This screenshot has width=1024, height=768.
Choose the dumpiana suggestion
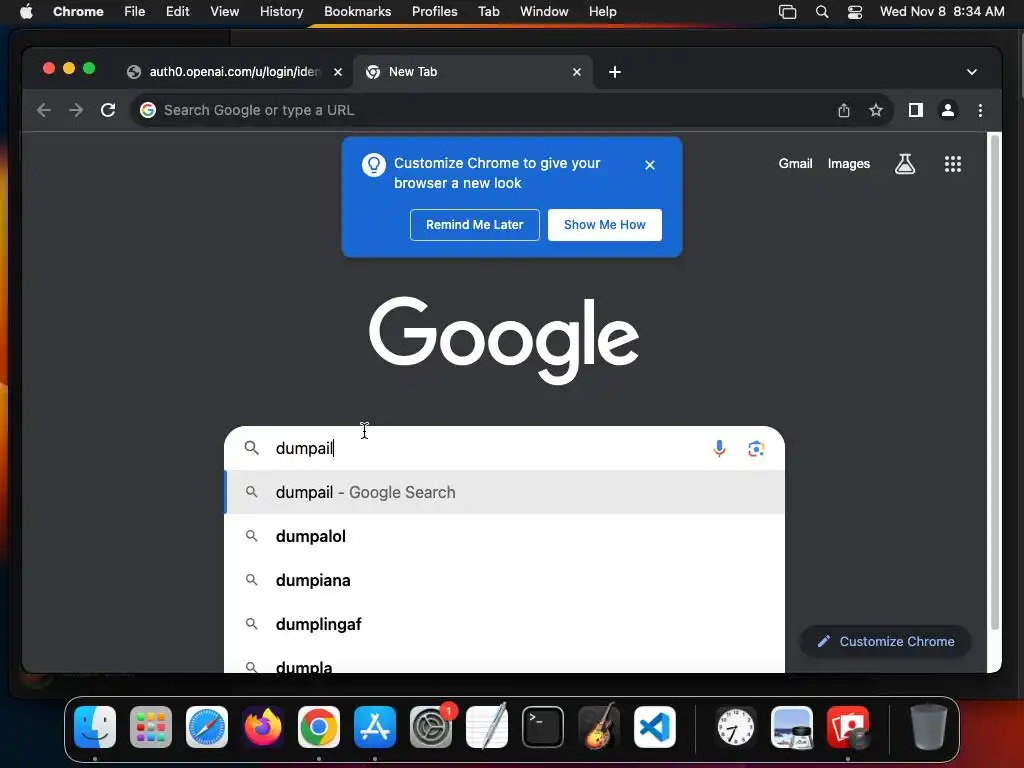coord(504,580)
